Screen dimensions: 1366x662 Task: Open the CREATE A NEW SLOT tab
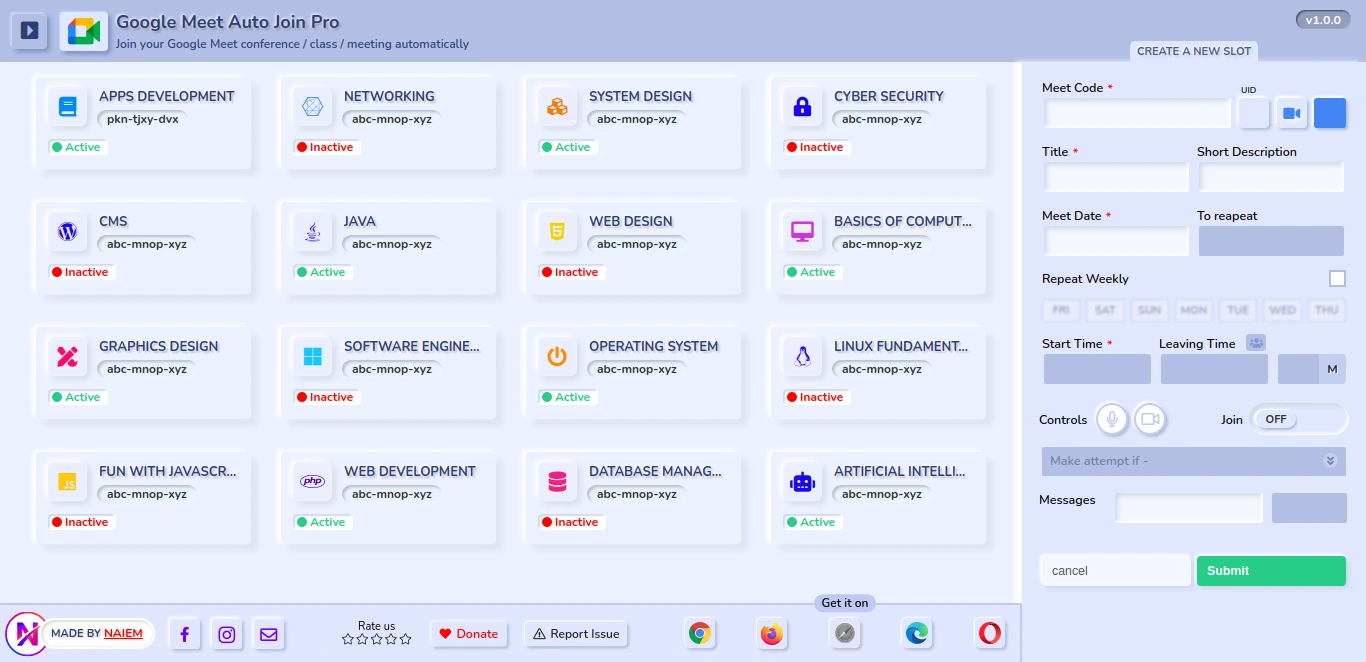[x=1194, y=51]
